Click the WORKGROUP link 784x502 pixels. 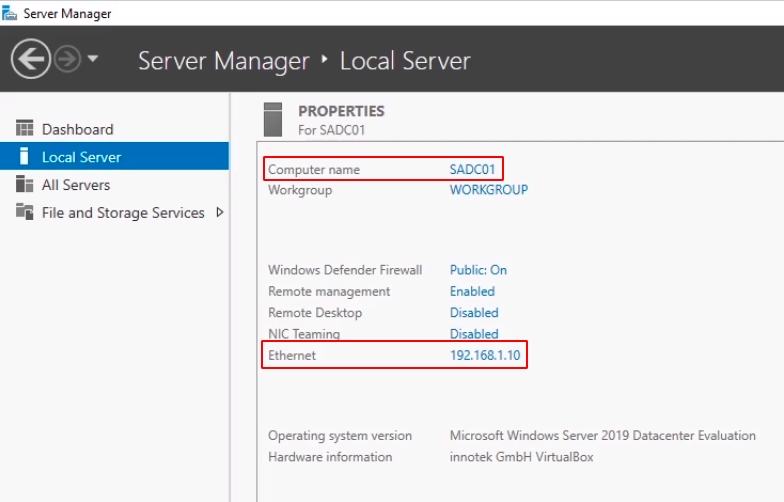tap(488, 190)
